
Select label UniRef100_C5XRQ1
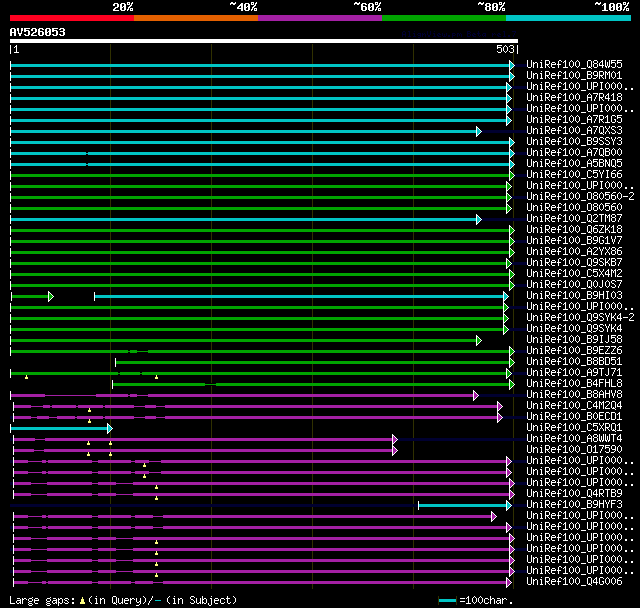(x=574, y=428)
